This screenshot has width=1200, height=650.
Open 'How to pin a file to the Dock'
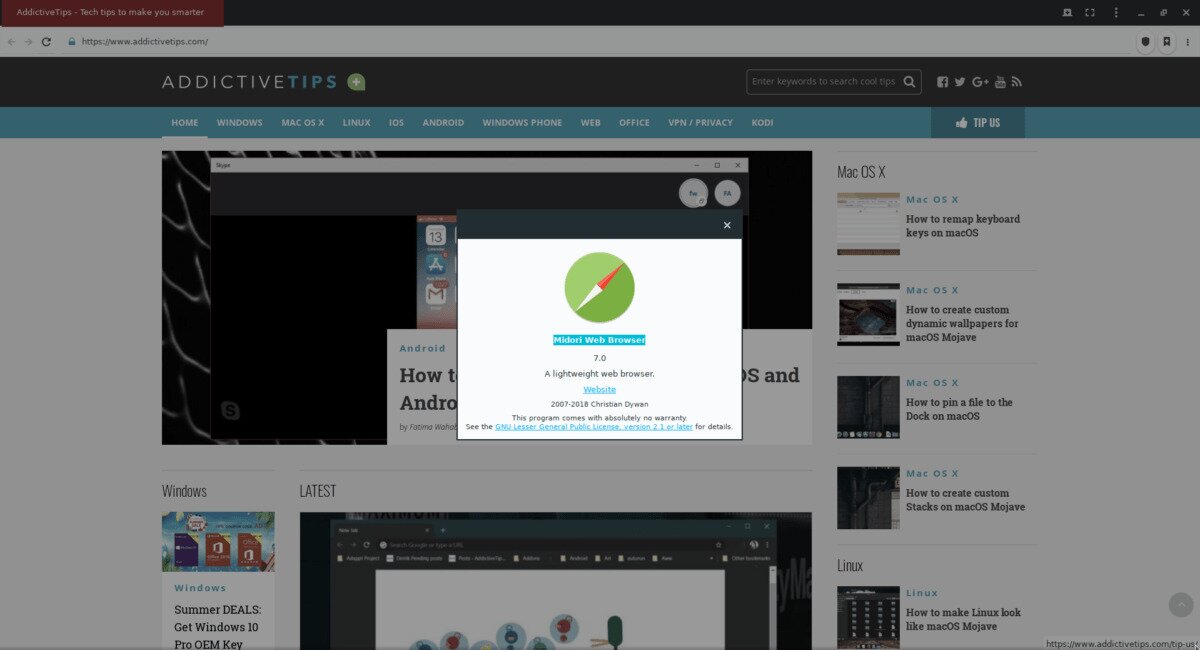[x=959, y=409]
